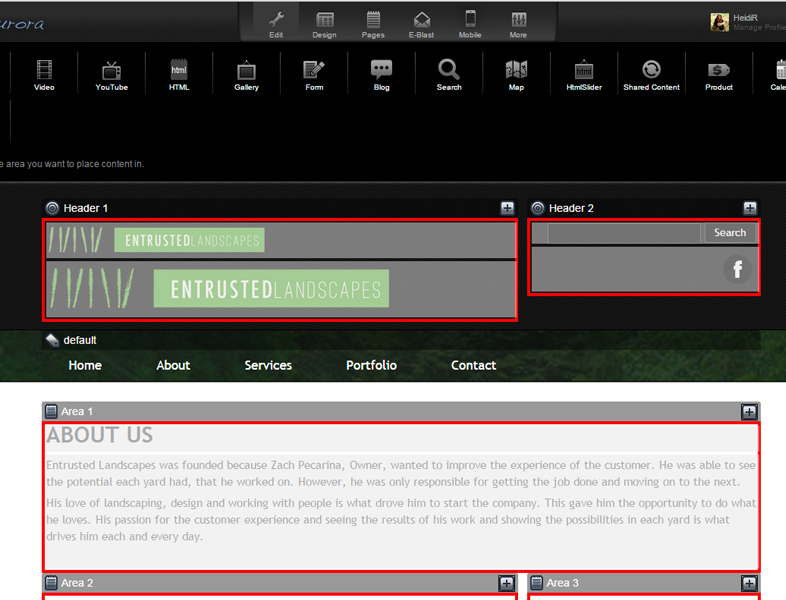This screenshot has width=786, height=600.
Task: Open the HeidiR profile menu
Action: coord(747,22)
